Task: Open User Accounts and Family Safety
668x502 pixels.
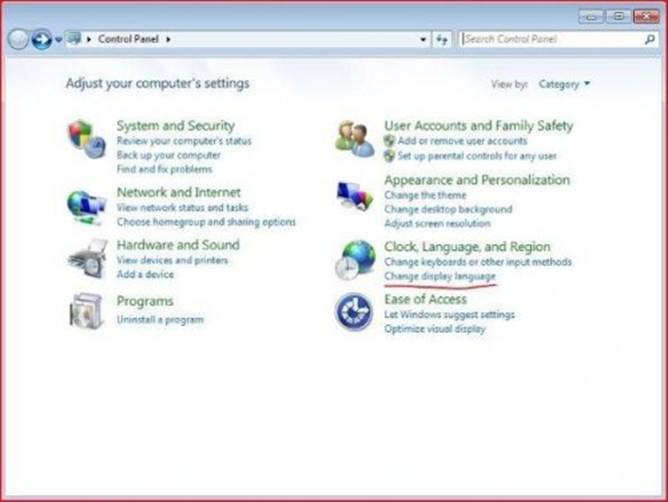Action: [x=479, y=126]
